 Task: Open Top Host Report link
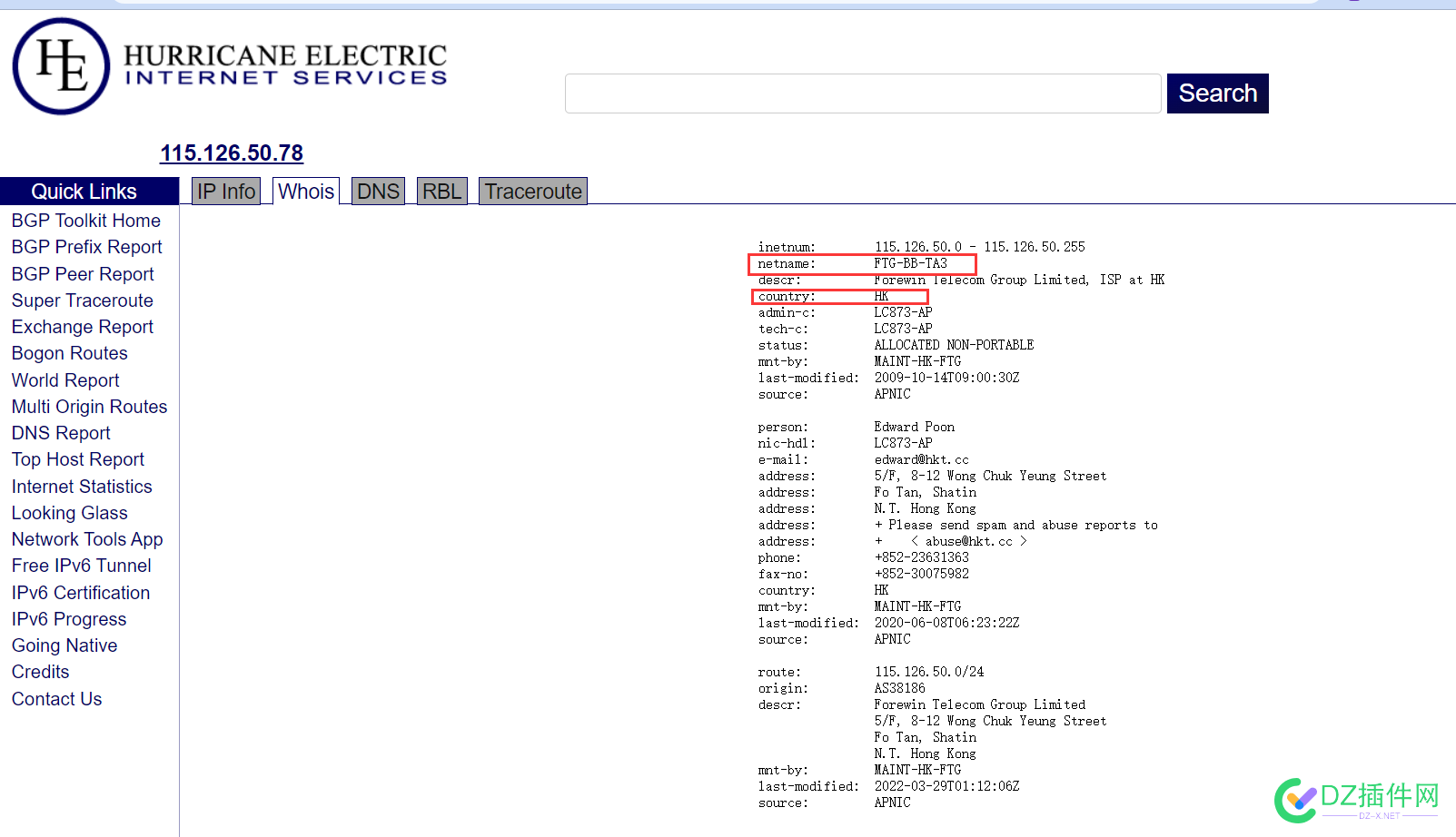point(78,459)
